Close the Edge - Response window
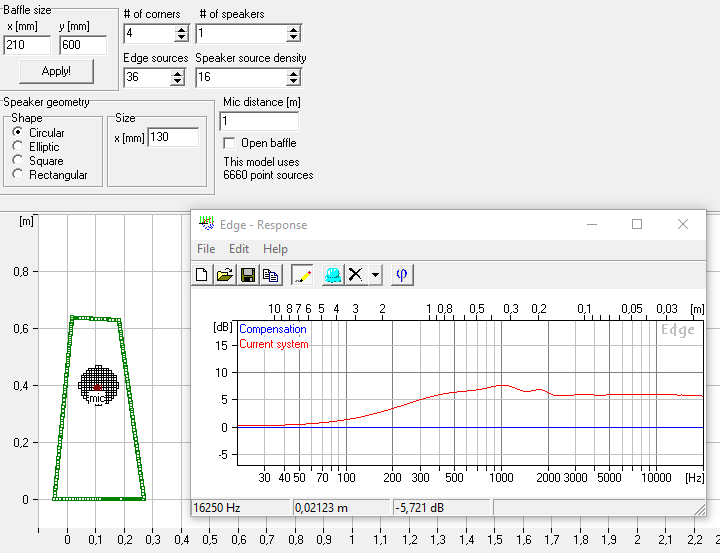Viewport: 720px width, 553px height. 683,224
